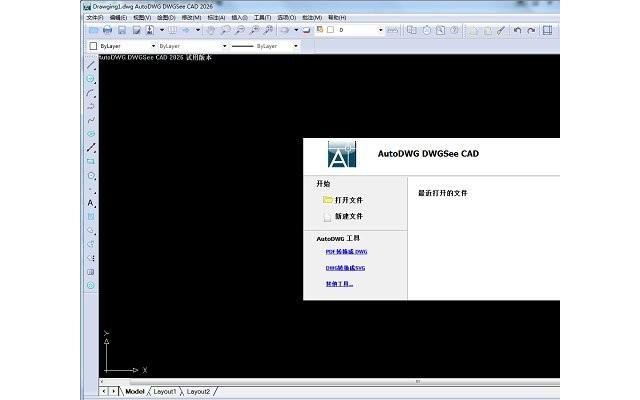640x400 pixels.
Task: Click the Table tool in left toolbar
Action: (x=91, y=272)
